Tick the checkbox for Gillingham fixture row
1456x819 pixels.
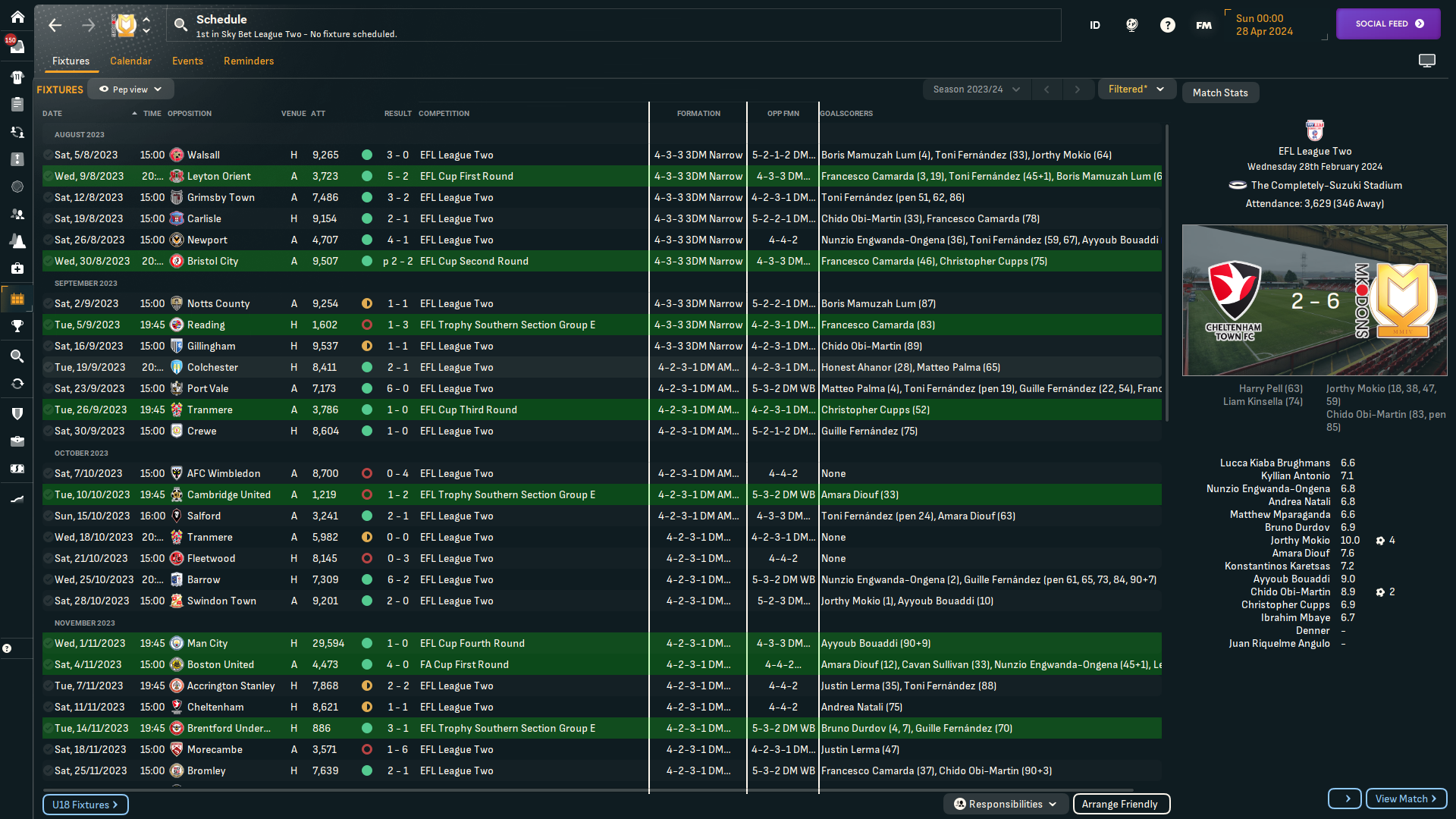coord(48,346)
